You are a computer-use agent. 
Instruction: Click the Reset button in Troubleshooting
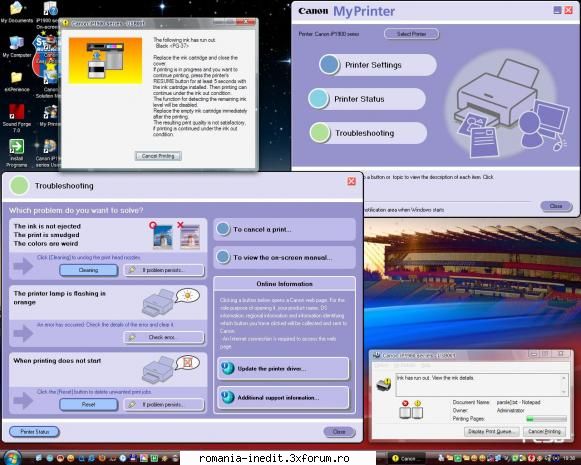(x=89, y=404)
